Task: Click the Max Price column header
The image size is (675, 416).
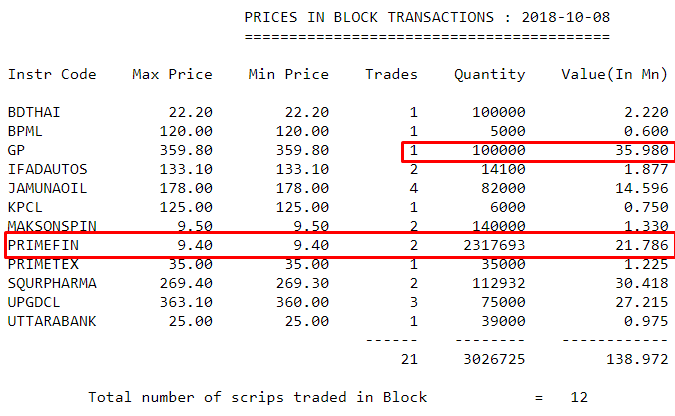Action: [x=172, y=74]
